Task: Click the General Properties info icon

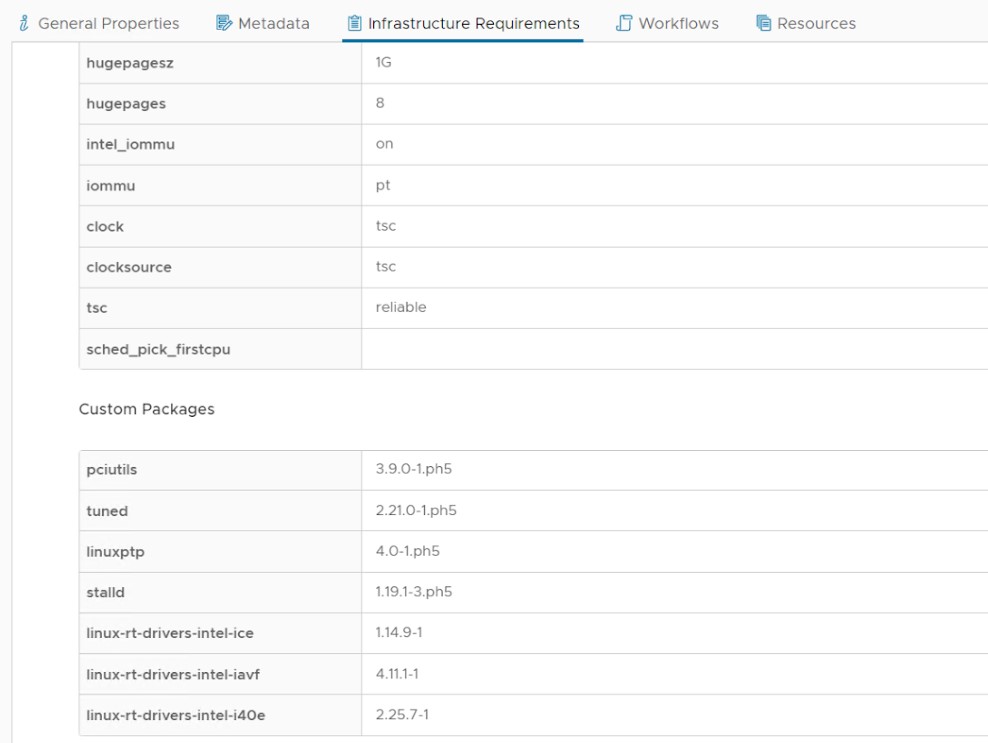Action: (24, 23)
